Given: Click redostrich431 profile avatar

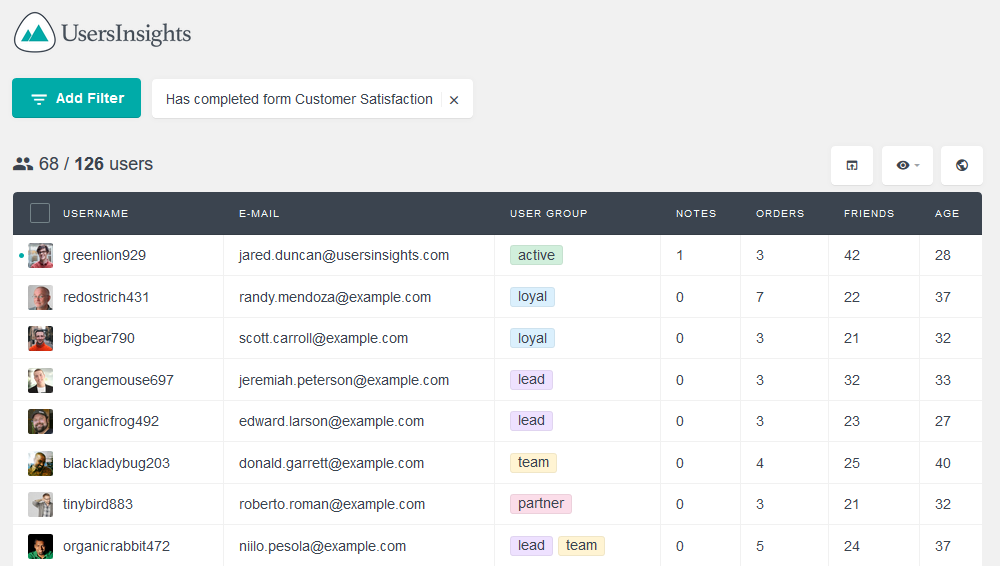Looking at the screenshot, I should (x=40, y=297).
